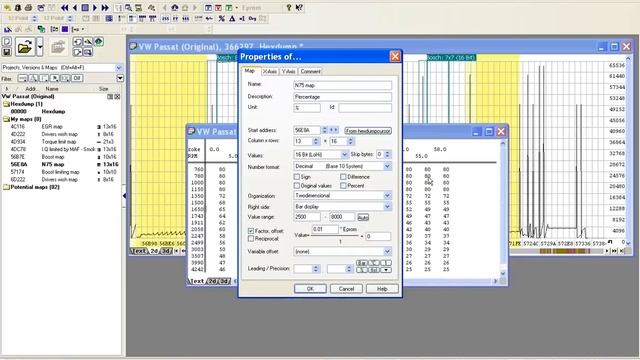
Task: Click the Help button in dialog
Action: pos(382,289)
